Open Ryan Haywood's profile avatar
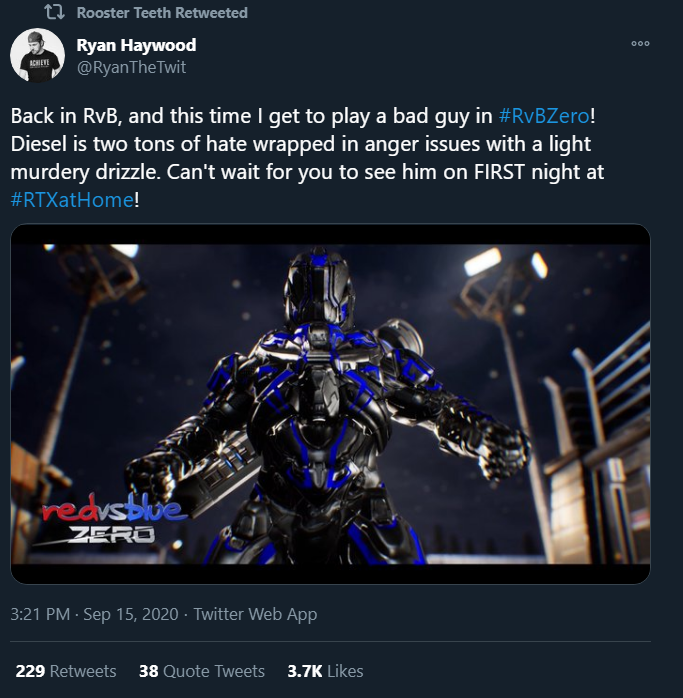Screen dimensions: 683x698 (x=37, y=55)
